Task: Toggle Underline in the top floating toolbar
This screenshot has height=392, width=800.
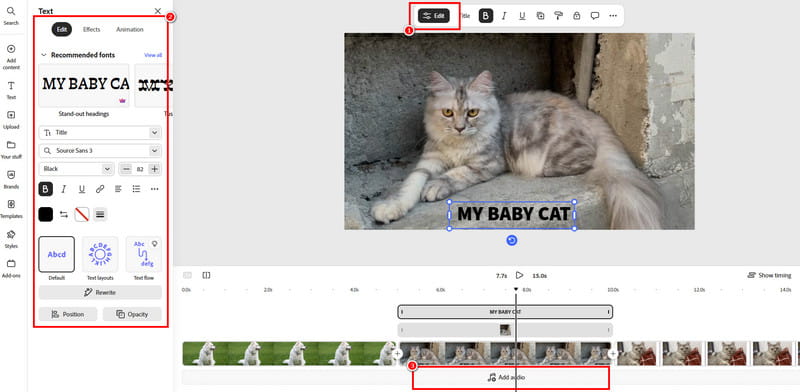Action: 522,16
